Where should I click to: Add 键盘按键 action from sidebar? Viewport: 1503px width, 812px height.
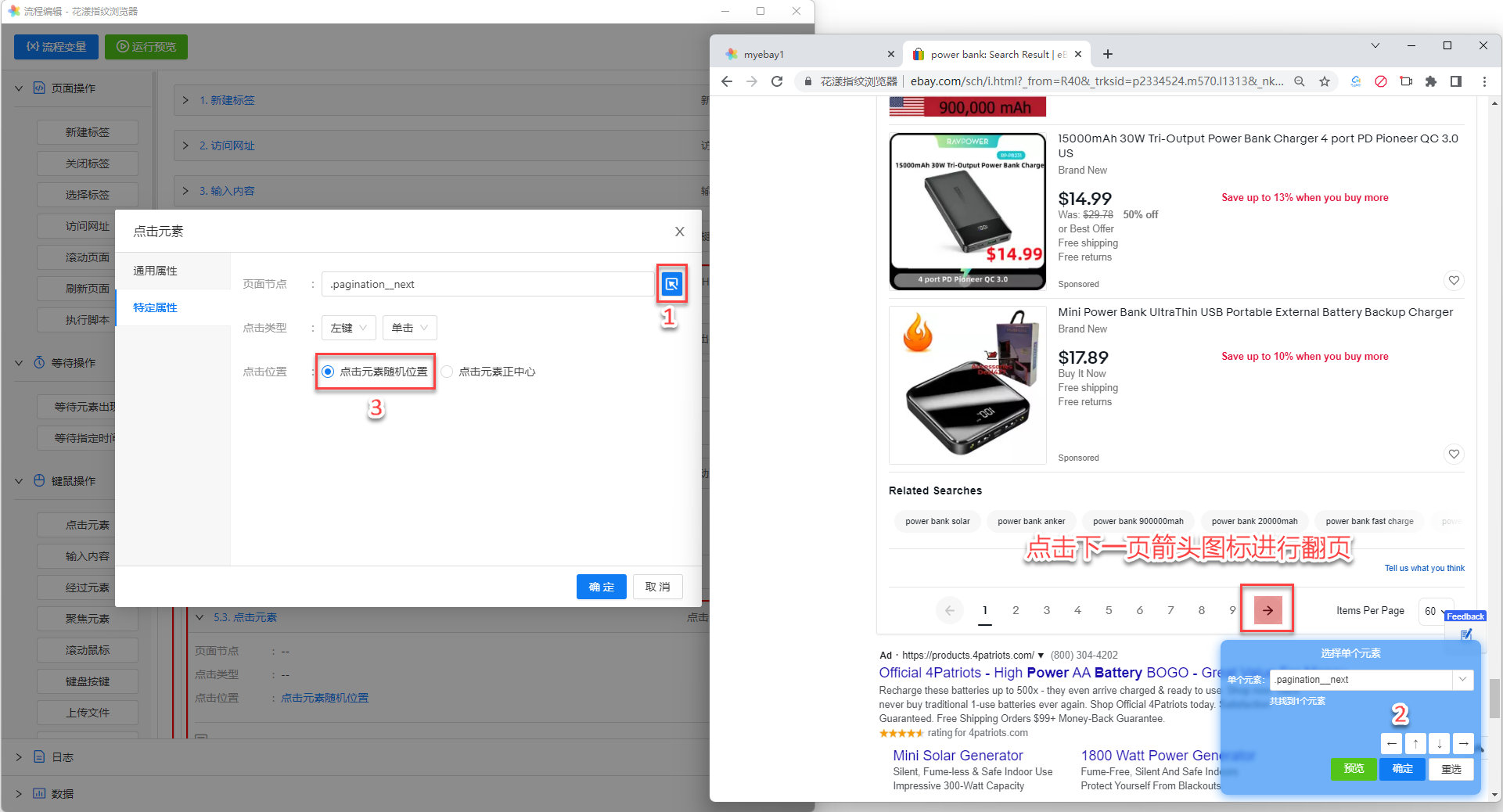88,681
